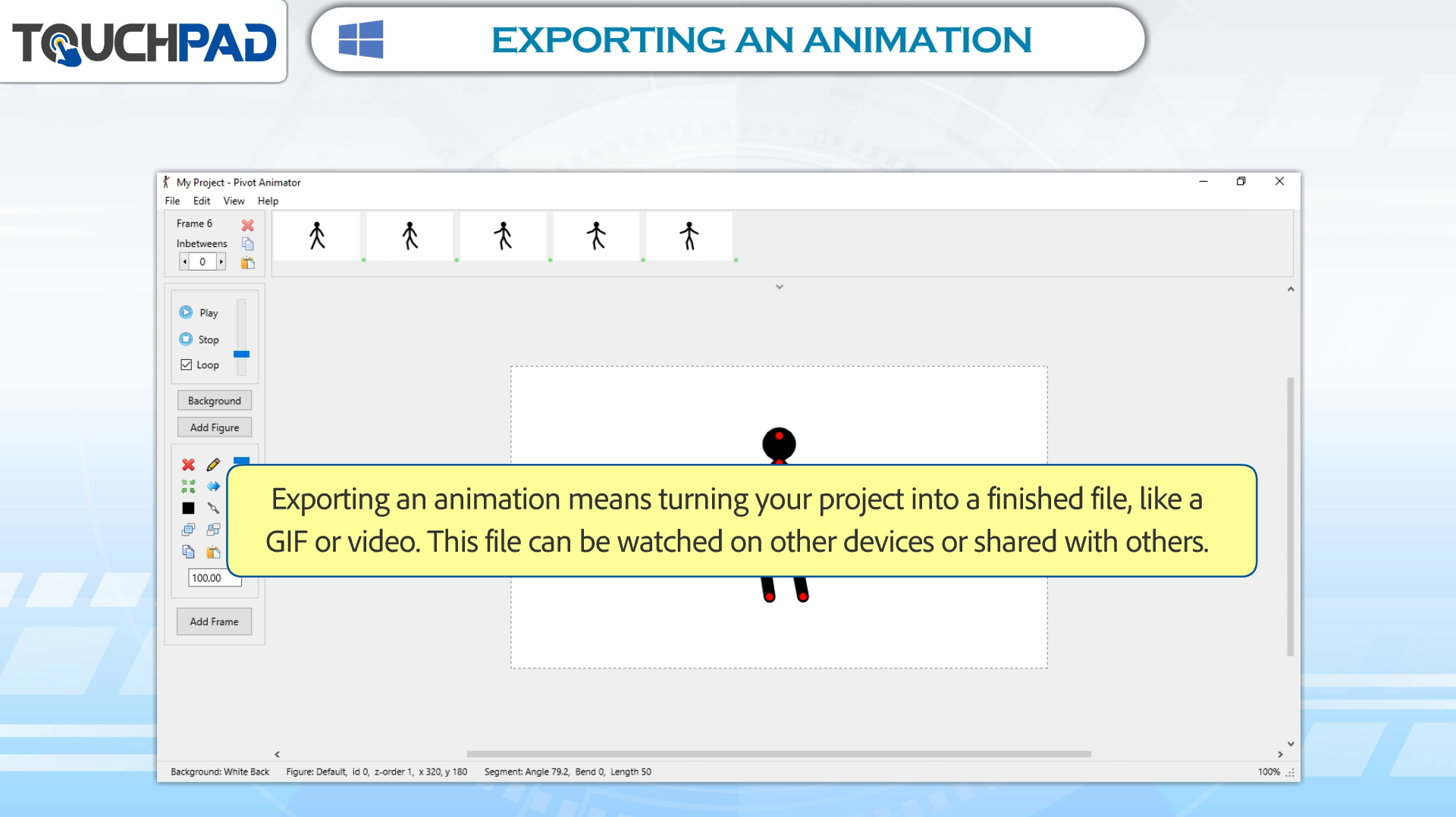
Task: Click the Pivot Animator title bar icon
Action: coord(166,182)
